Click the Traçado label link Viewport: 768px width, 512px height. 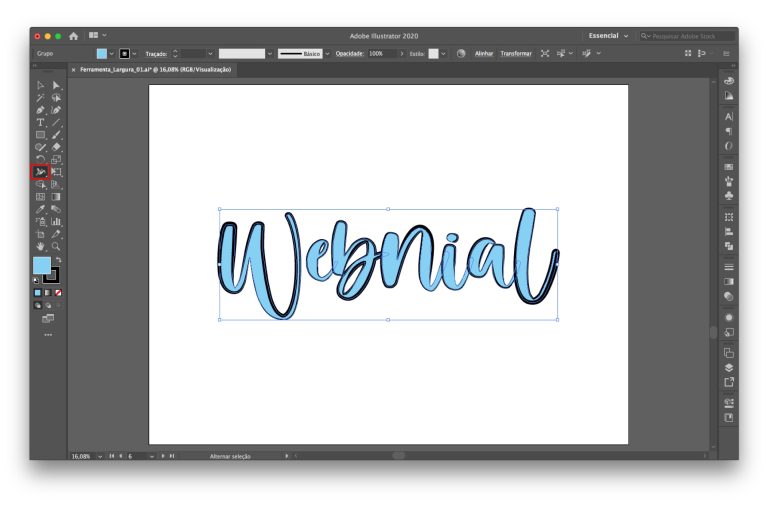[x=156, y=54]
